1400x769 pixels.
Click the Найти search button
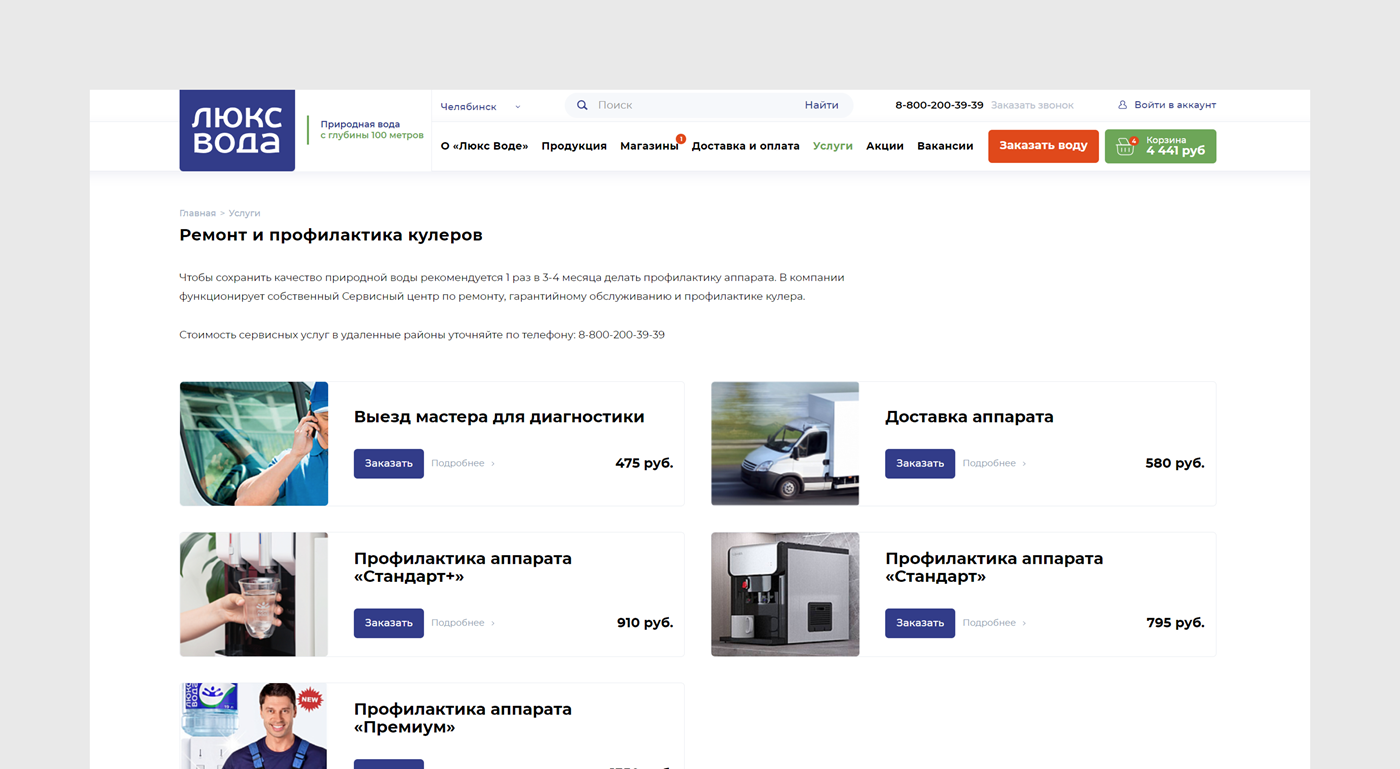[x=822, y=105]
